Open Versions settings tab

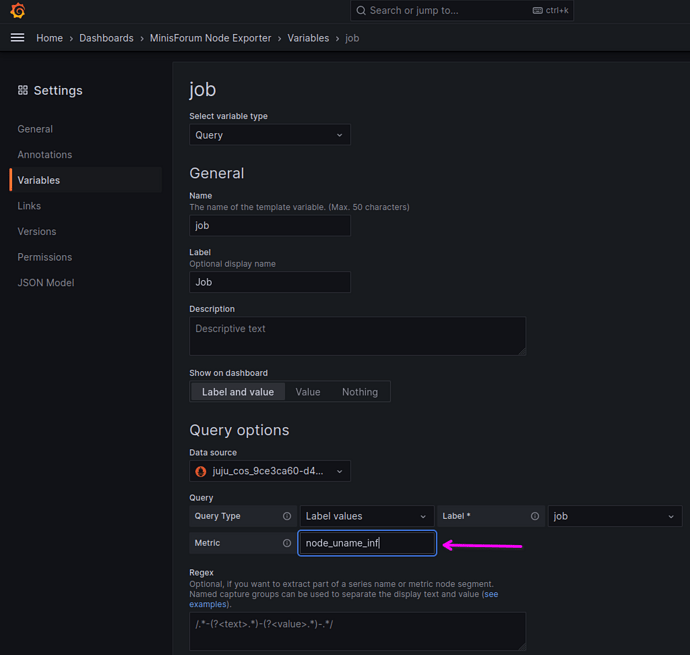37,231
